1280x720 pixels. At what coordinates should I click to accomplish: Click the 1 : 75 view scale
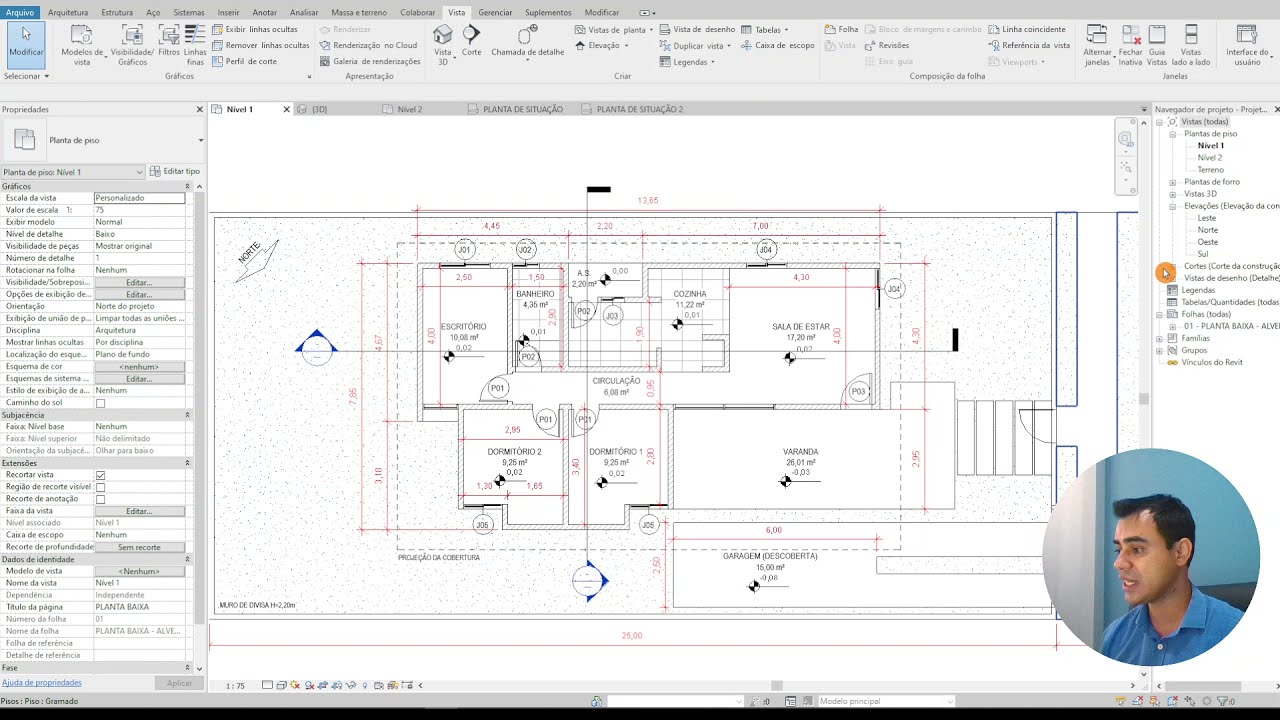(235, 686)
